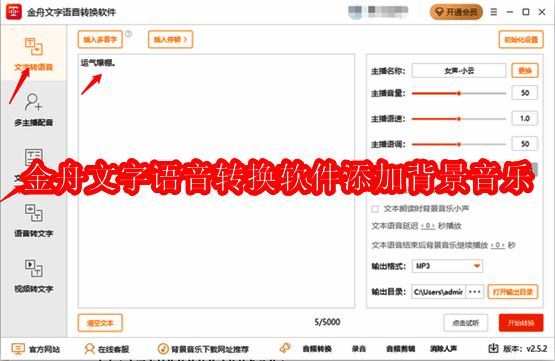Open the 文字转语音 text-to-speech tab
This screenshot has width=555, height=361.
click(x=34, y=54)
